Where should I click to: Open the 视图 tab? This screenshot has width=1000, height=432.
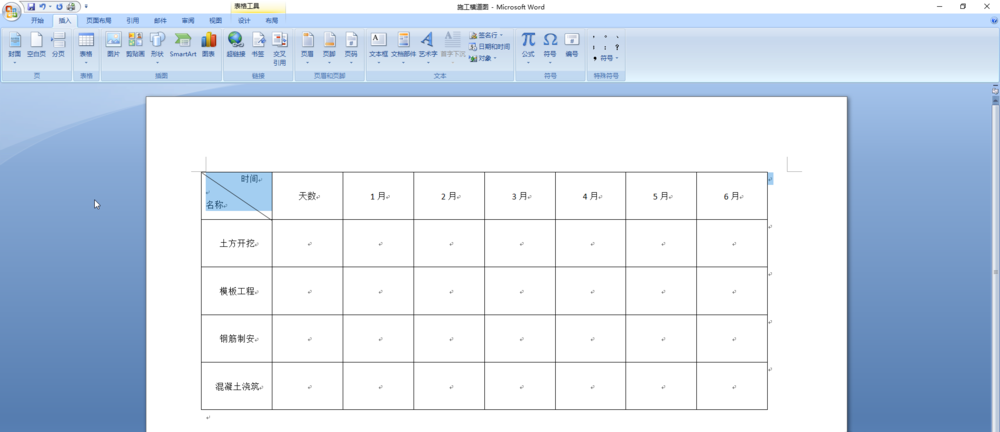pos(216,20)
